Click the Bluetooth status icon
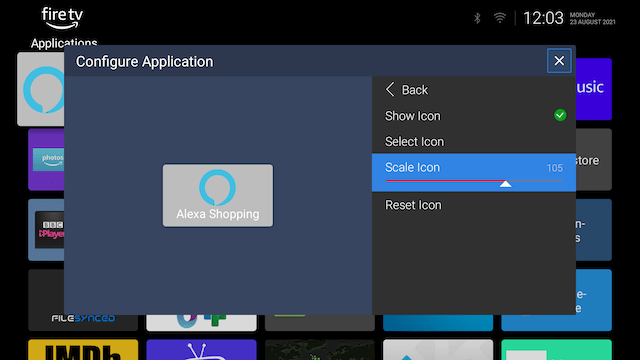Viewport: 640px width, 360px height. point(477,18)
